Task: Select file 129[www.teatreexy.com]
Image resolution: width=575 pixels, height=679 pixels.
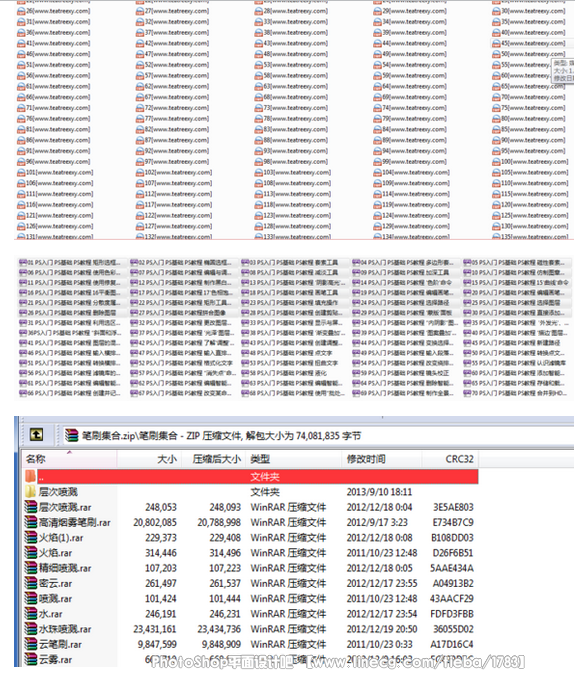Action: [412, 226]
